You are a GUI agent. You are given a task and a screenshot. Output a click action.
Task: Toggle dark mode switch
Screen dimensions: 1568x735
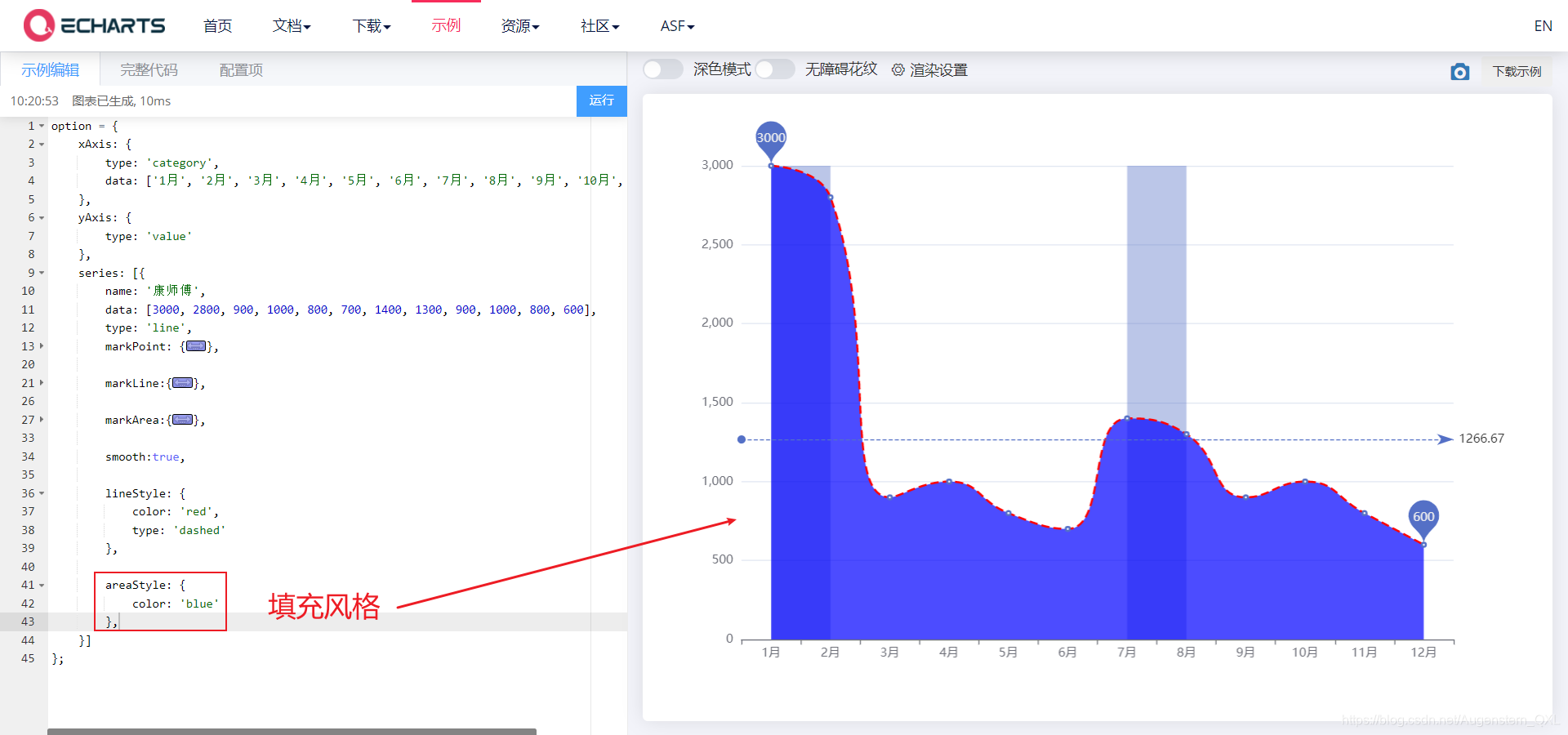tap(662, 69)
